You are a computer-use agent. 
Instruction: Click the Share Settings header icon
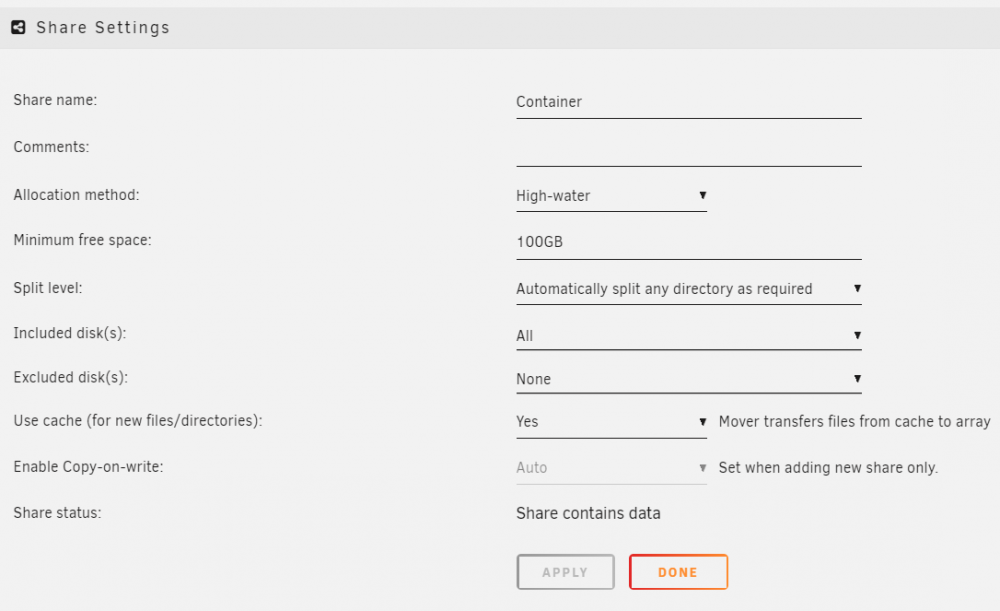tap(18, 27)
